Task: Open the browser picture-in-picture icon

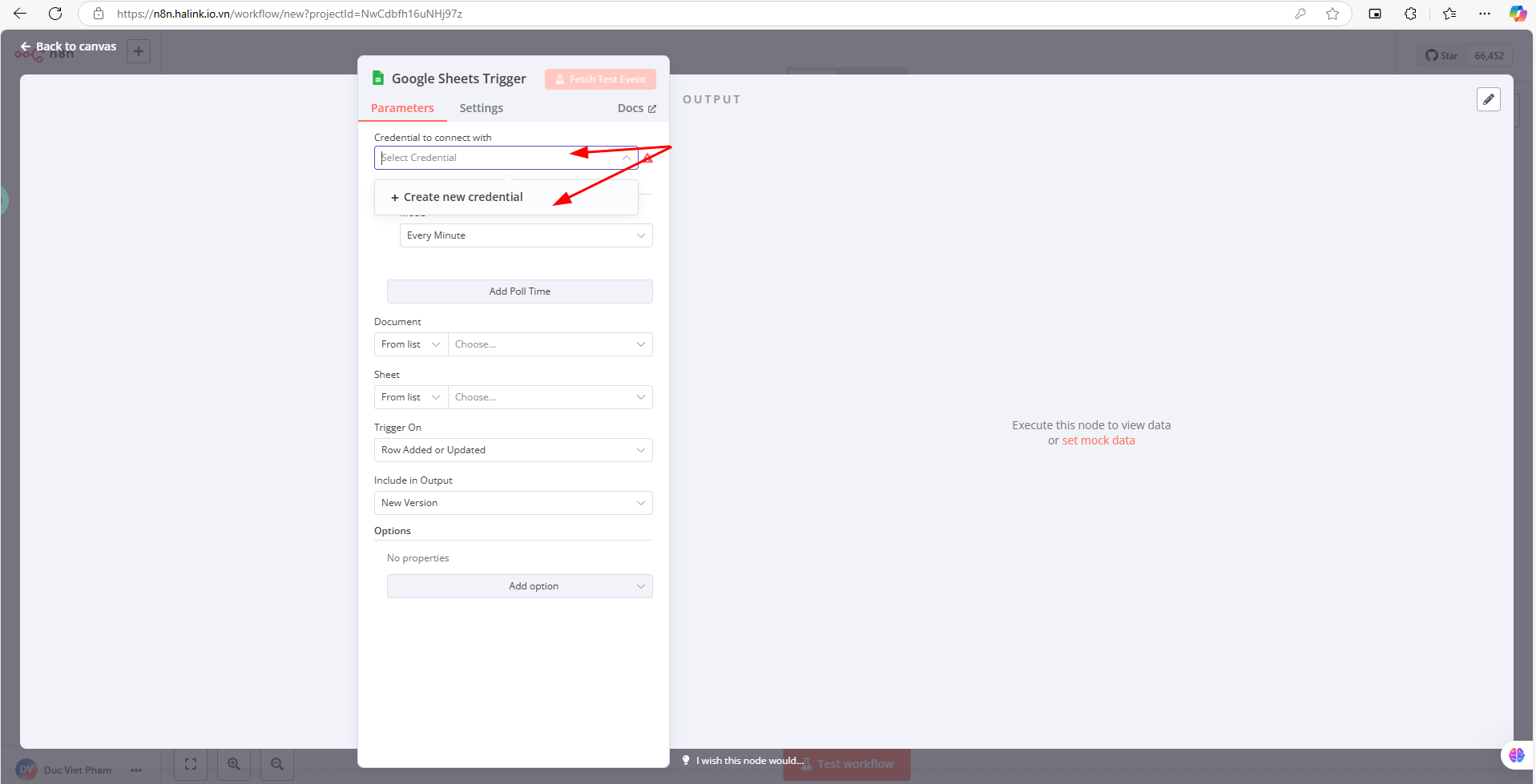Action: point(1375,14)
